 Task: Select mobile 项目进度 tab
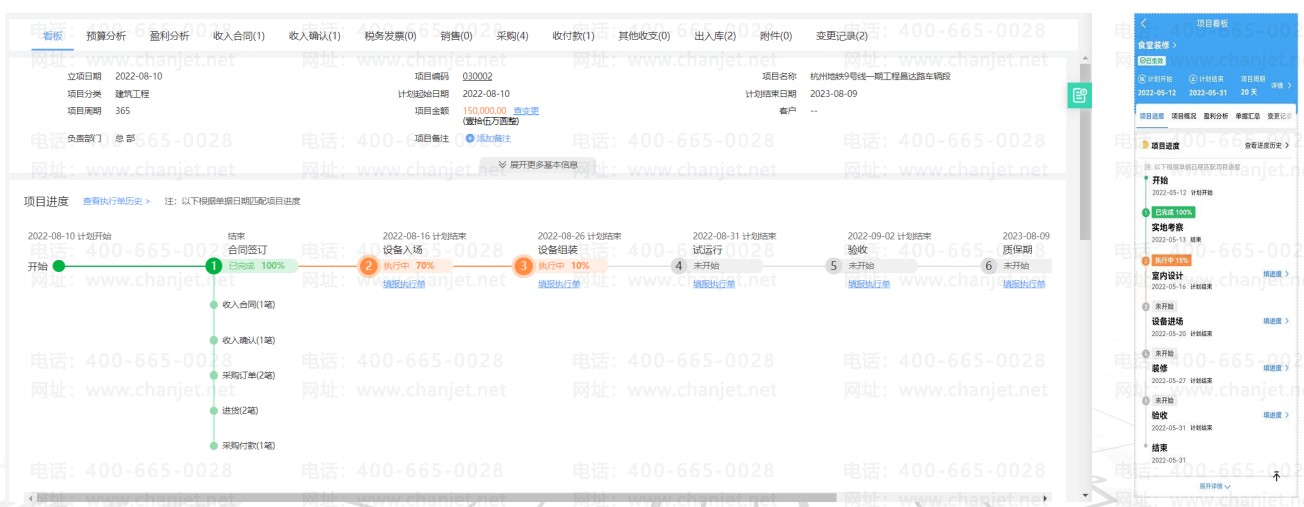point(1151,116)
